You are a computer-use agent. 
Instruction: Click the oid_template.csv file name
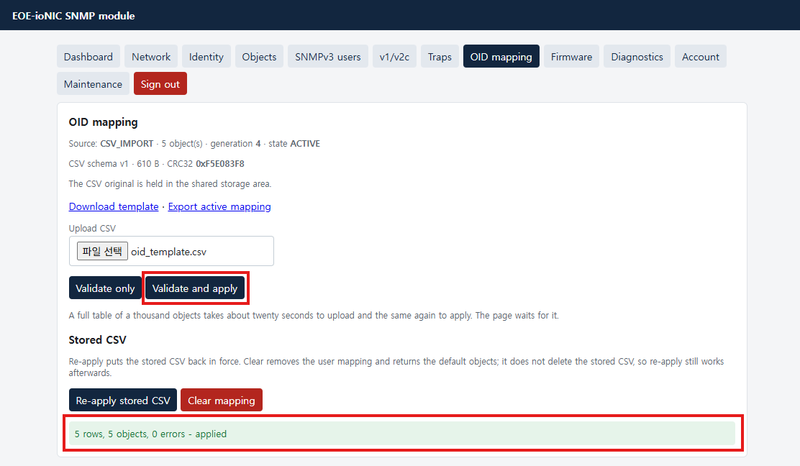(169, 252)
